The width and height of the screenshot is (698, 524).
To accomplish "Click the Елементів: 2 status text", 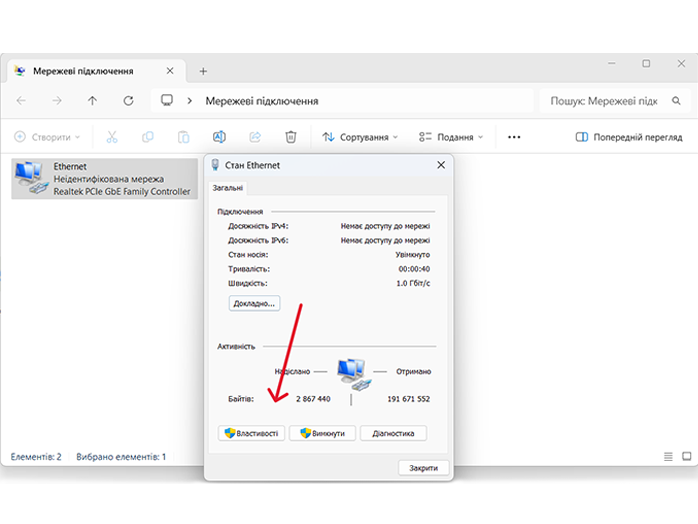I will [x=36, y=457].
